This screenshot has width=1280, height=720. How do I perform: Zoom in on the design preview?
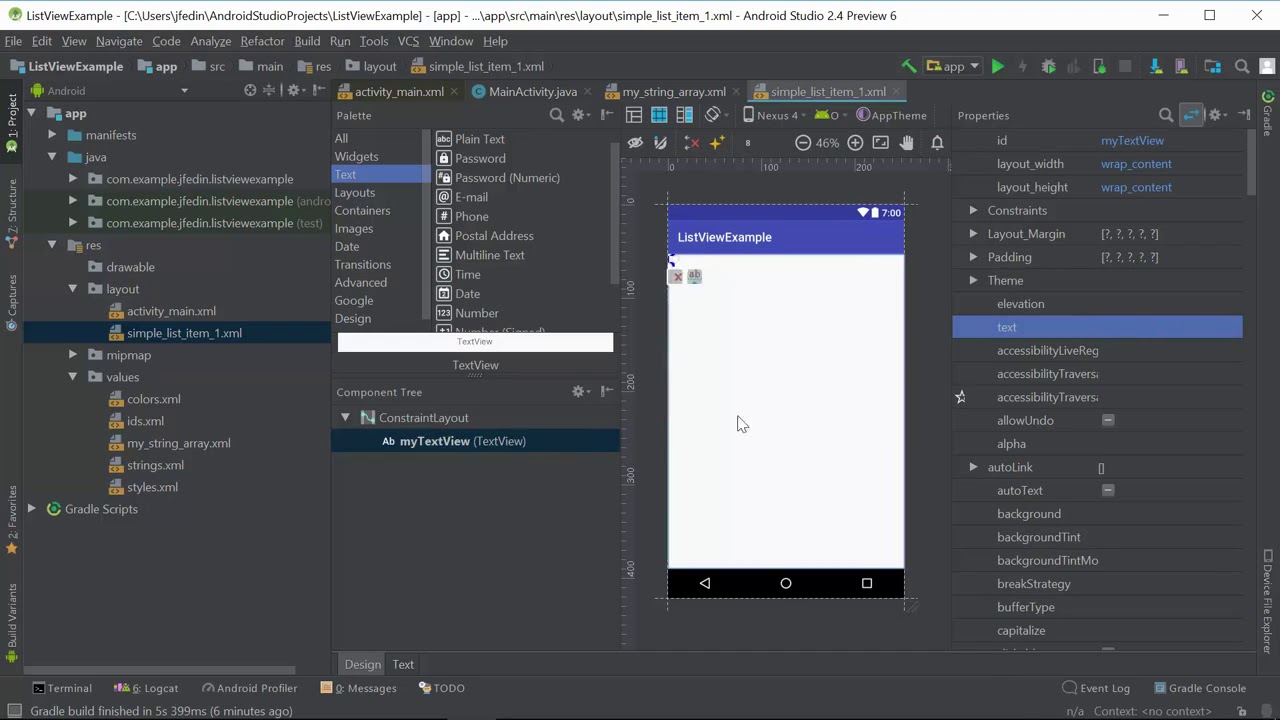tap(855, 143)
